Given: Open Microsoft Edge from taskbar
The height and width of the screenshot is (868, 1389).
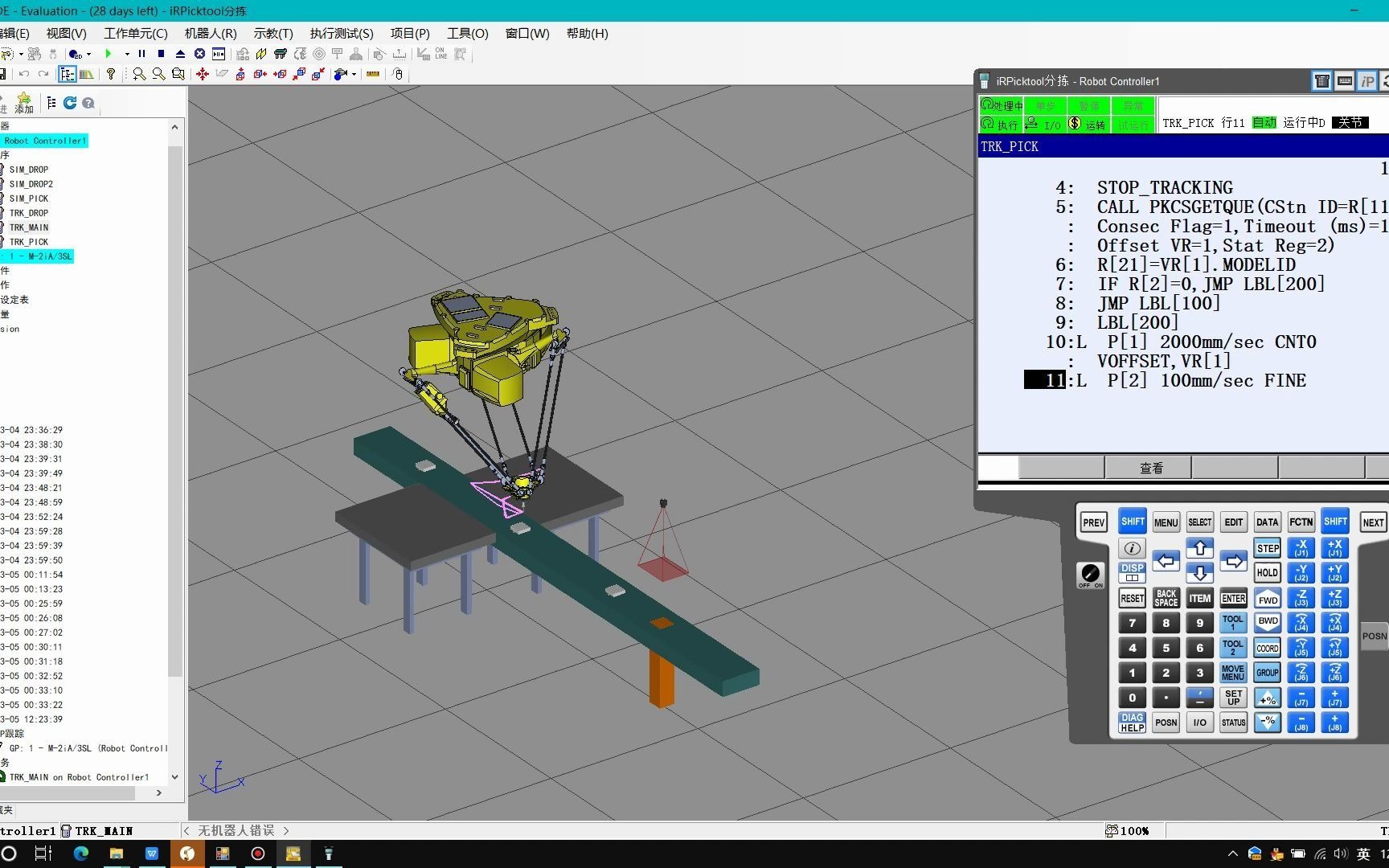Looking at the screenshot, I should (81, 854).
